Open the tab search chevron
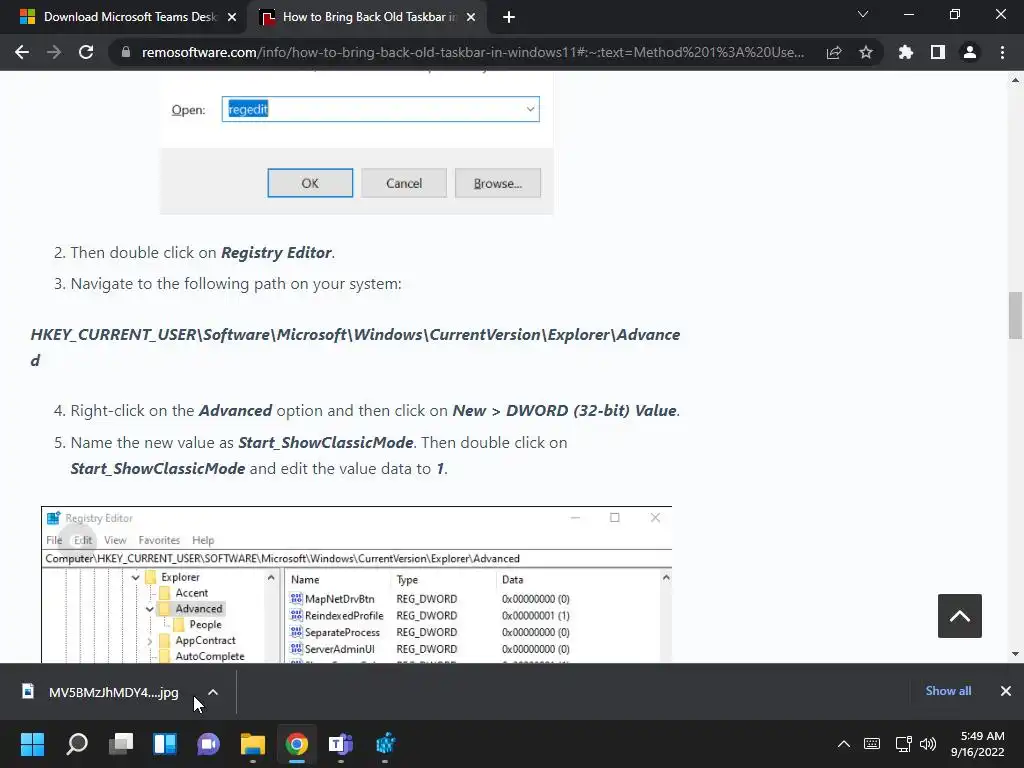 (x=863, y=14)
